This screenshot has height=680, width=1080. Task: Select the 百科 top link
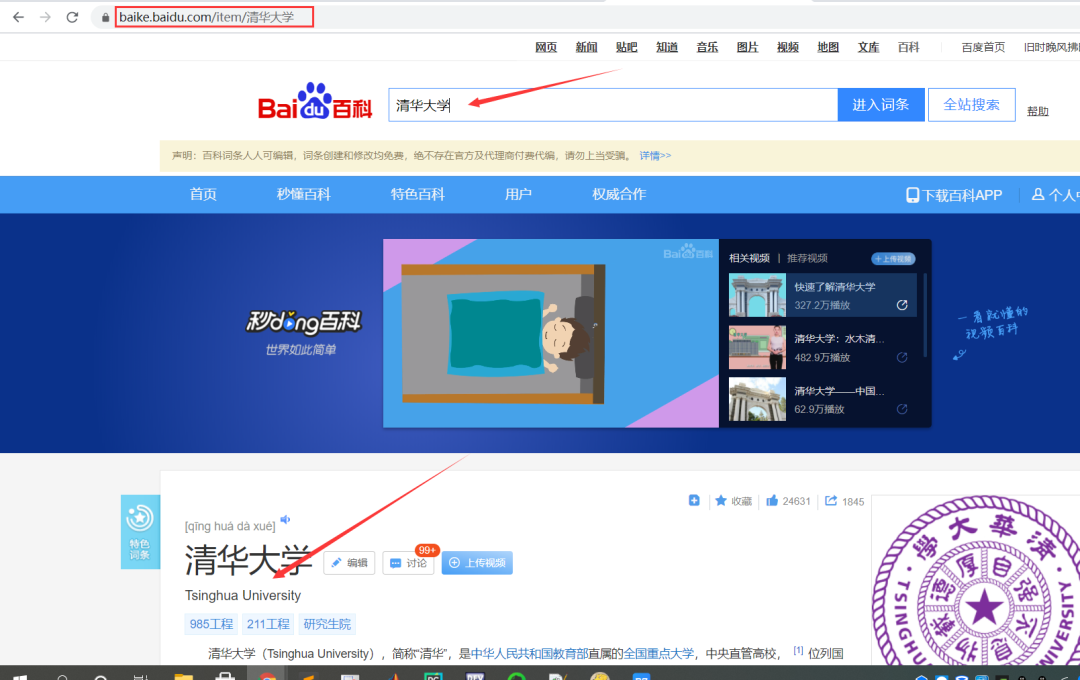point(908,48)
